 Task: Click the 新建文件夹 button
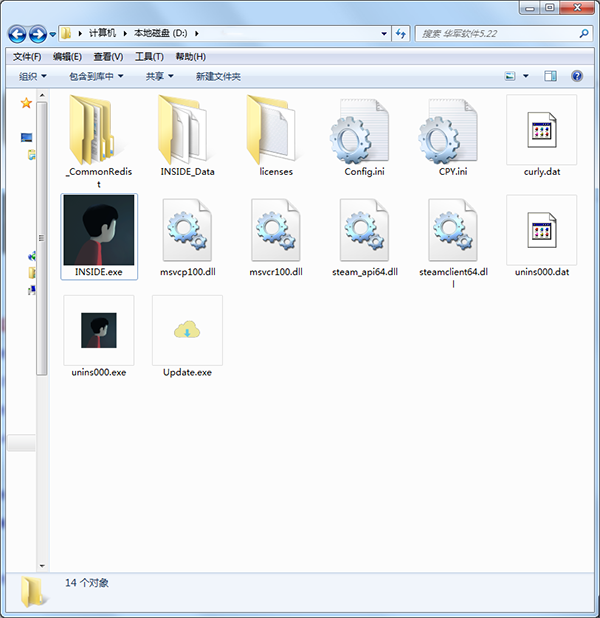[x=218, y=76]
